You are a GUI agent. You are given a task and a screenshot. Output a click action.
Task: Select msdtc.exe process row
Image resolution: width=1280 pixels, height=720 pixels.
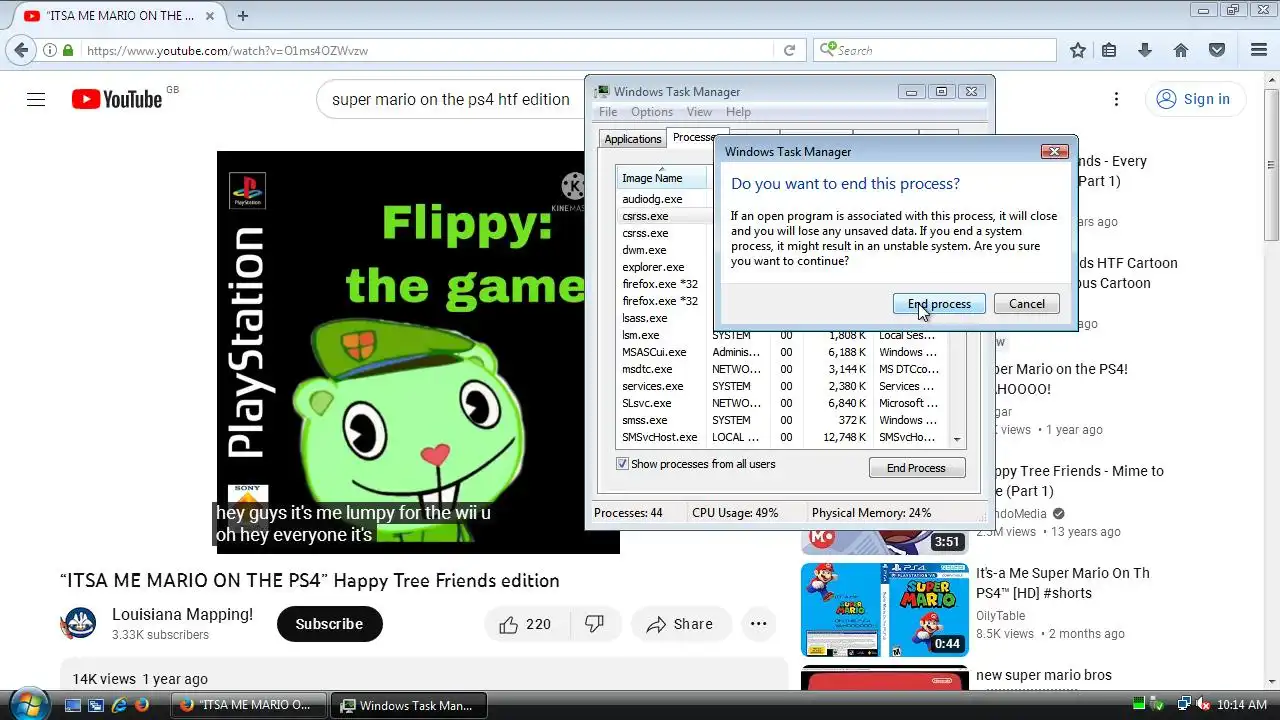[x=783, y=369]
